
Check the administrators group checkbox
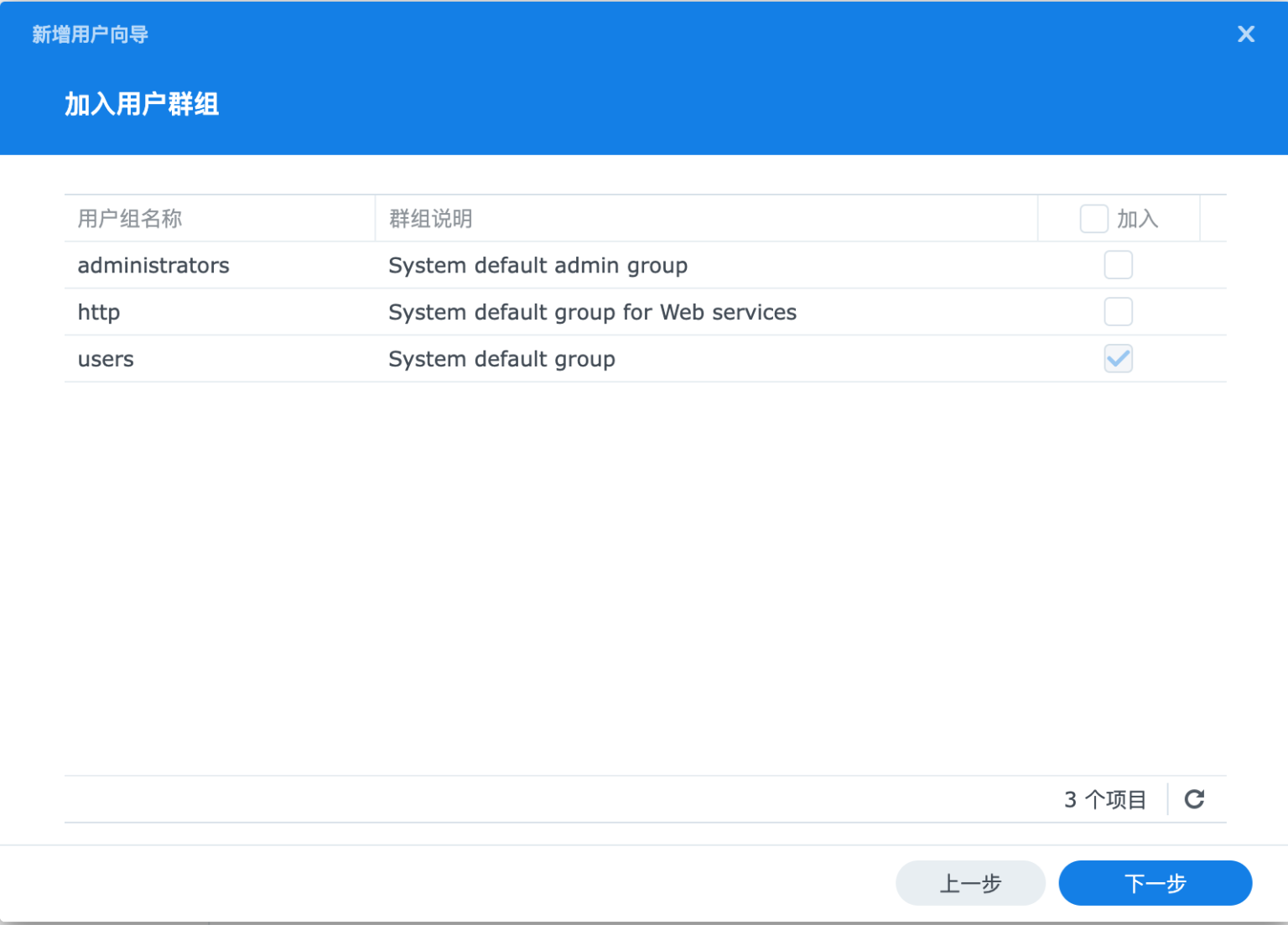coord(1118,265)
